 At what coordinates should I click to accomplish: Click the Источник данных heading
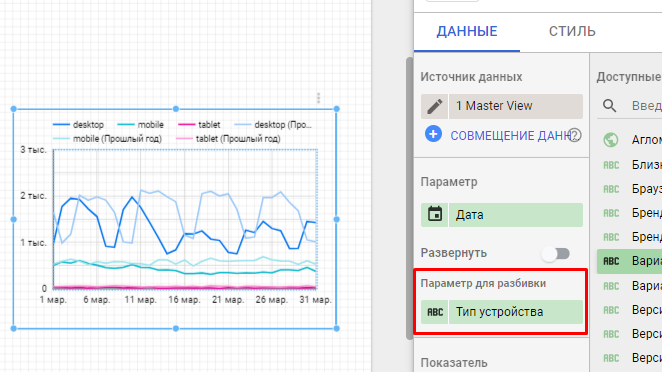[x=471, y=77]
